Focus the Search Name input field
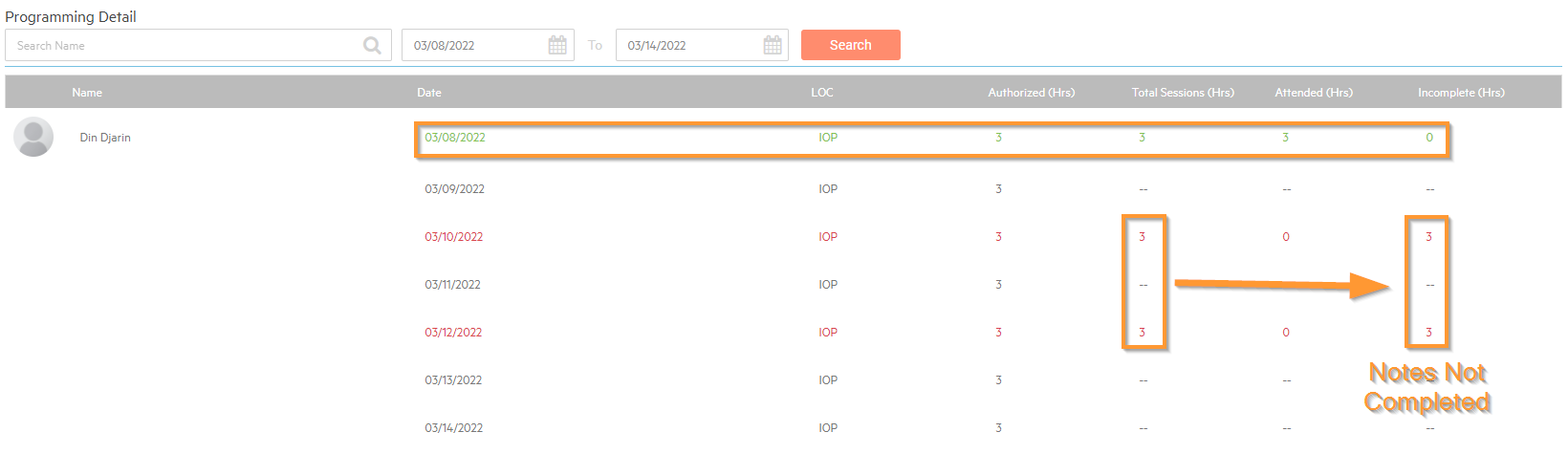Image resolution: width=1568 pixels, height=454 pixels. [x=182, y=45]
